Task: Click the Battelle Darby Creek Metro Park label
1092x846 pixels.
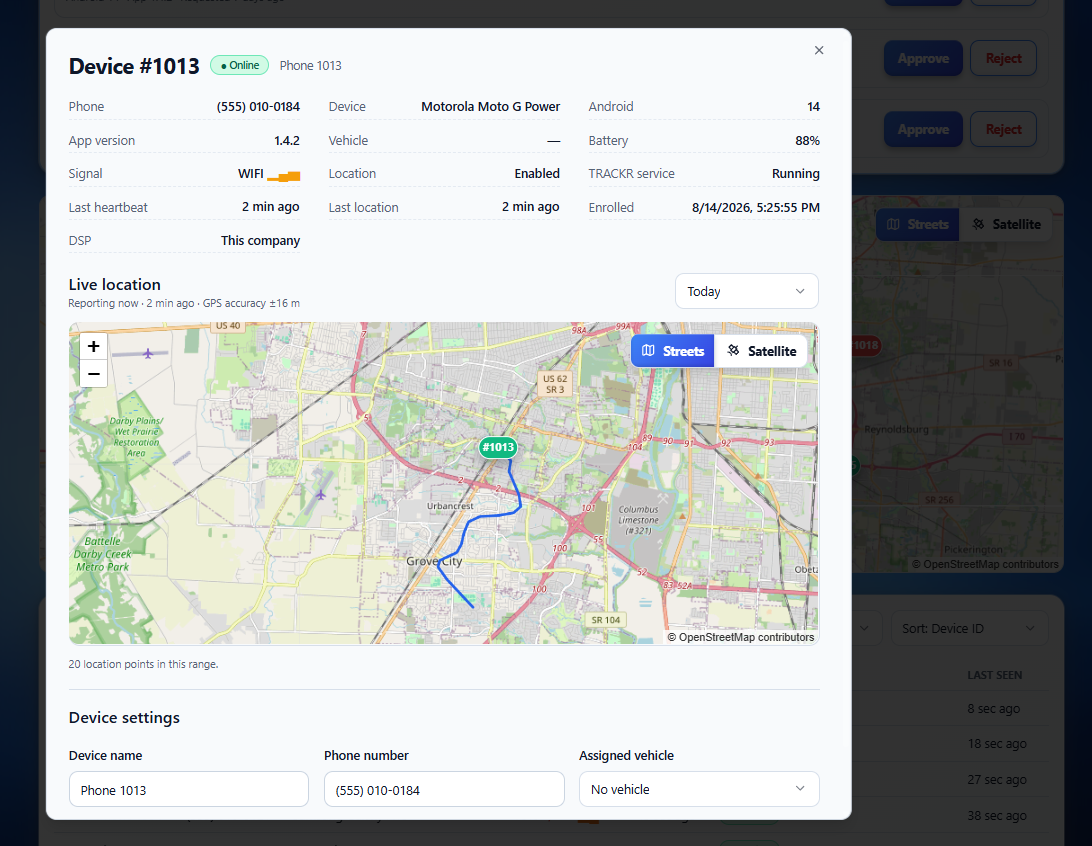Action: tap(102, 554)
